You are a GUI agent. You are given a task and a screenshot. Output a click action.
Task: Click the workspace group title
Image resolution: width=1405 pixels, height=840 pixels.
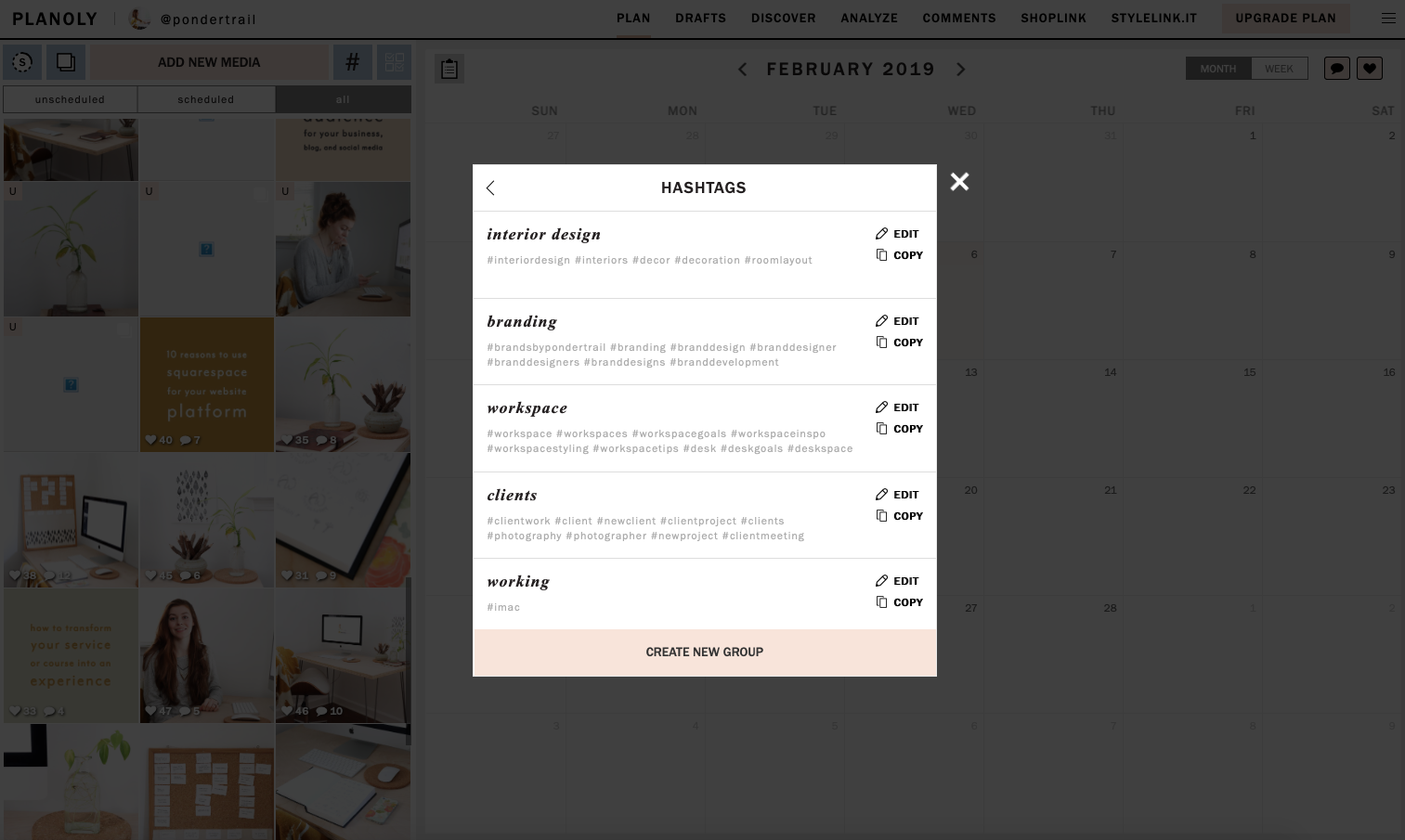click(527, 408)
